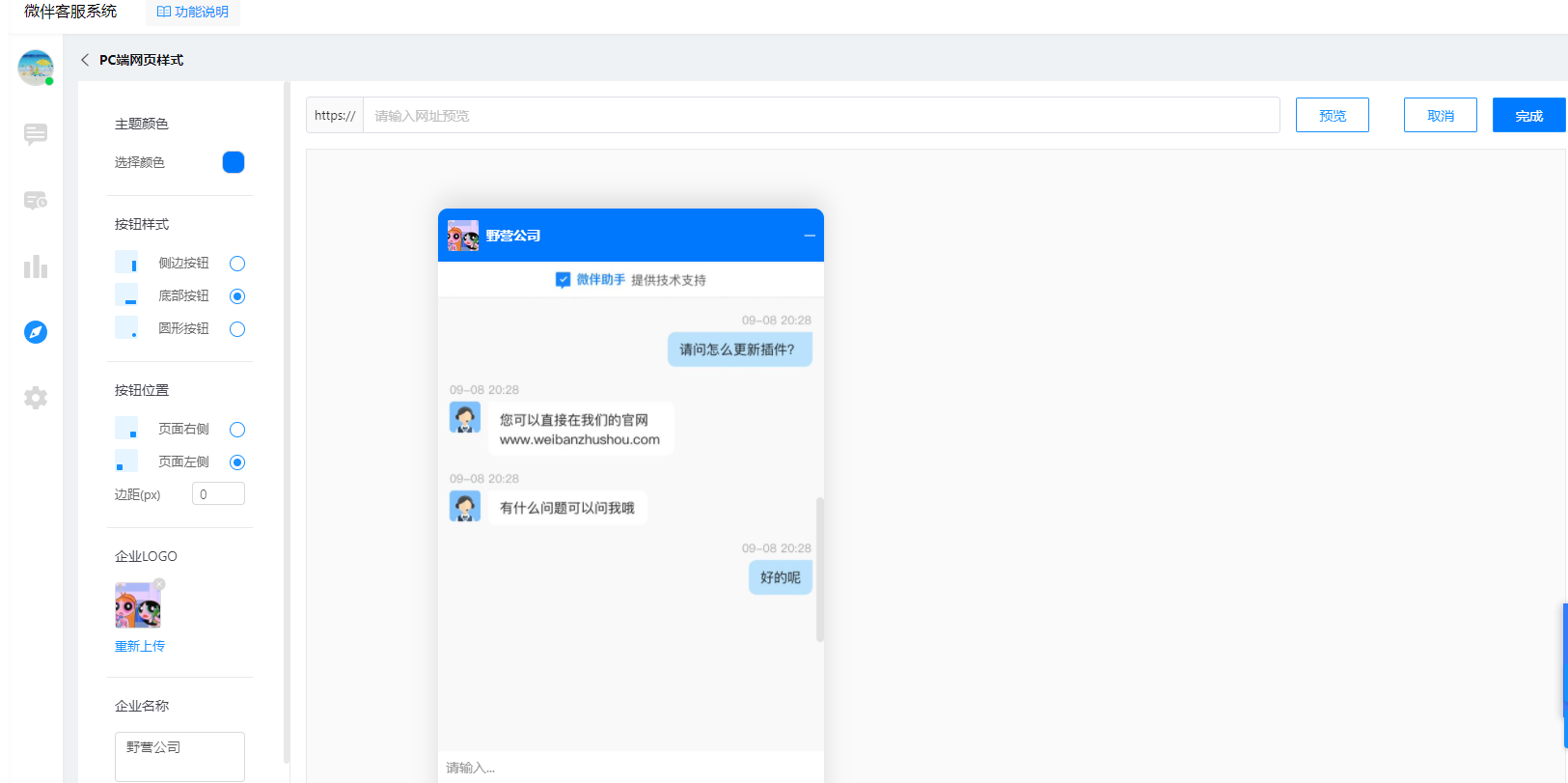1568x783 pixels.
Task: Click the 微伴客服系统 app title
Action: point(70,12)
